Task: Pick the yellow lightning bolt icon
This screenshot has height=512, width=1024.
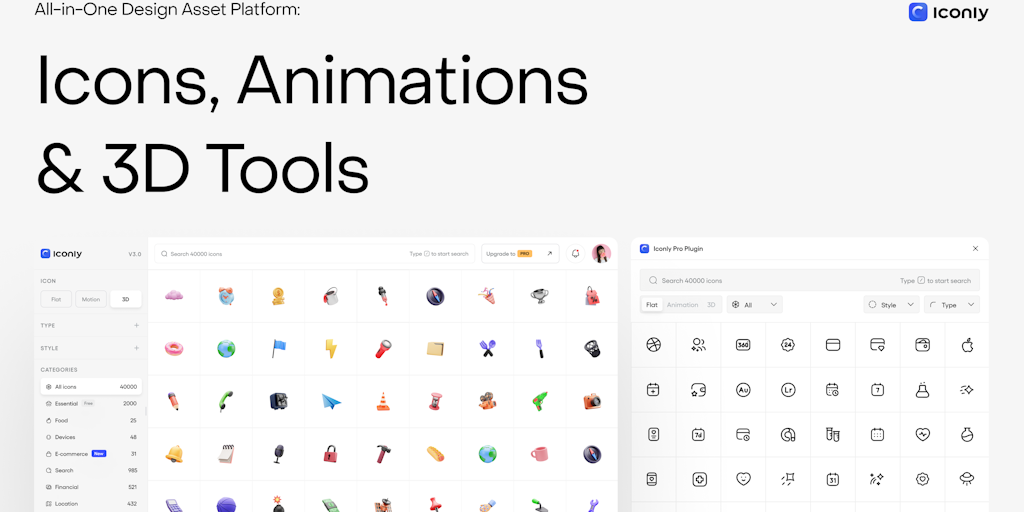Action: coord(331,349)
